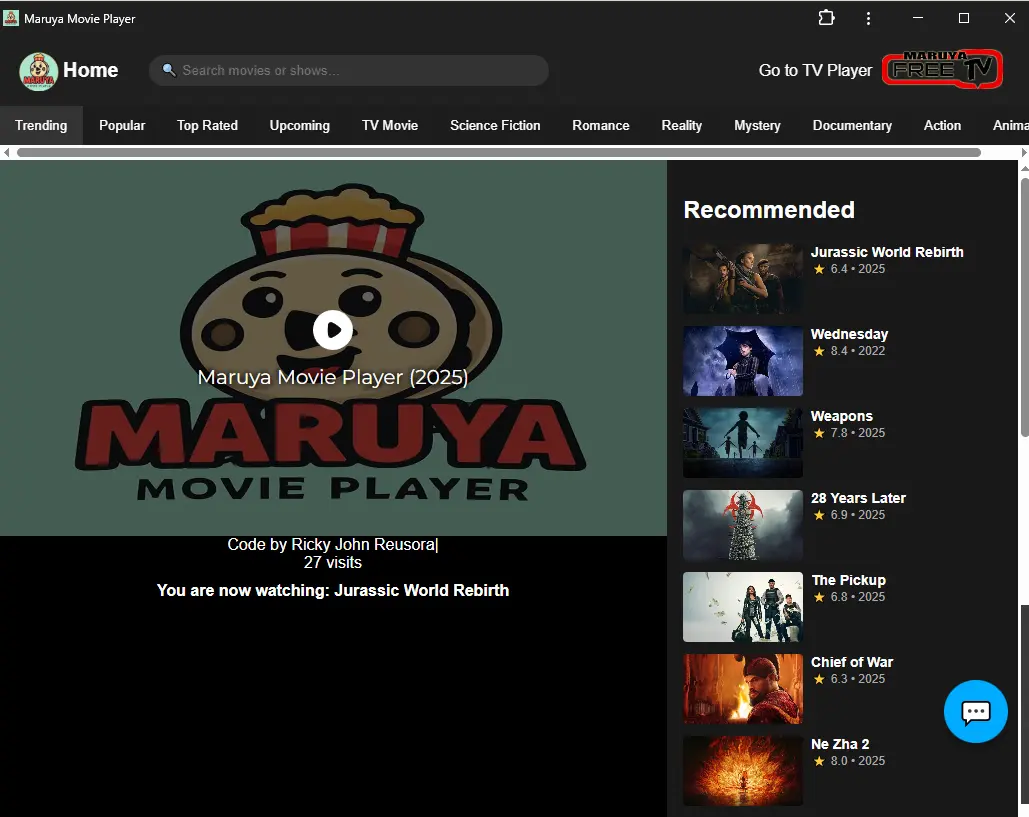Click the '6.4 • 2025' rating text

(x=858, y=269)
